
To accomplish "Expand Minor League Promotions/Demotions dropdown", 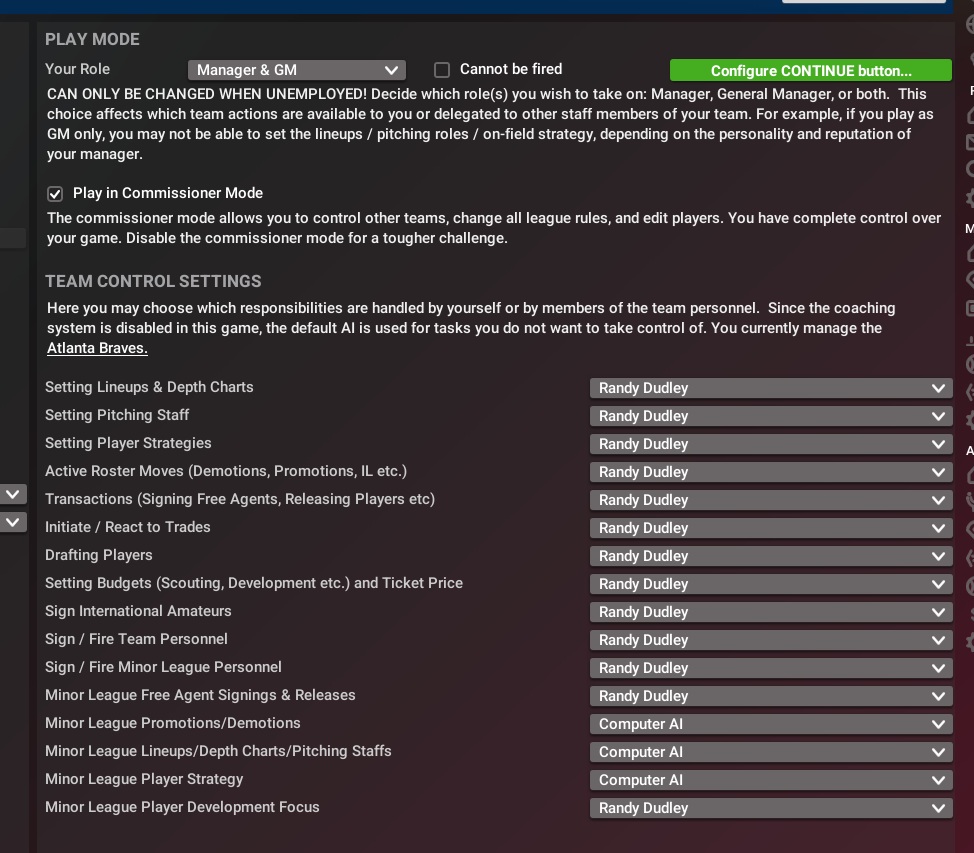I will (x=770, y=724).
